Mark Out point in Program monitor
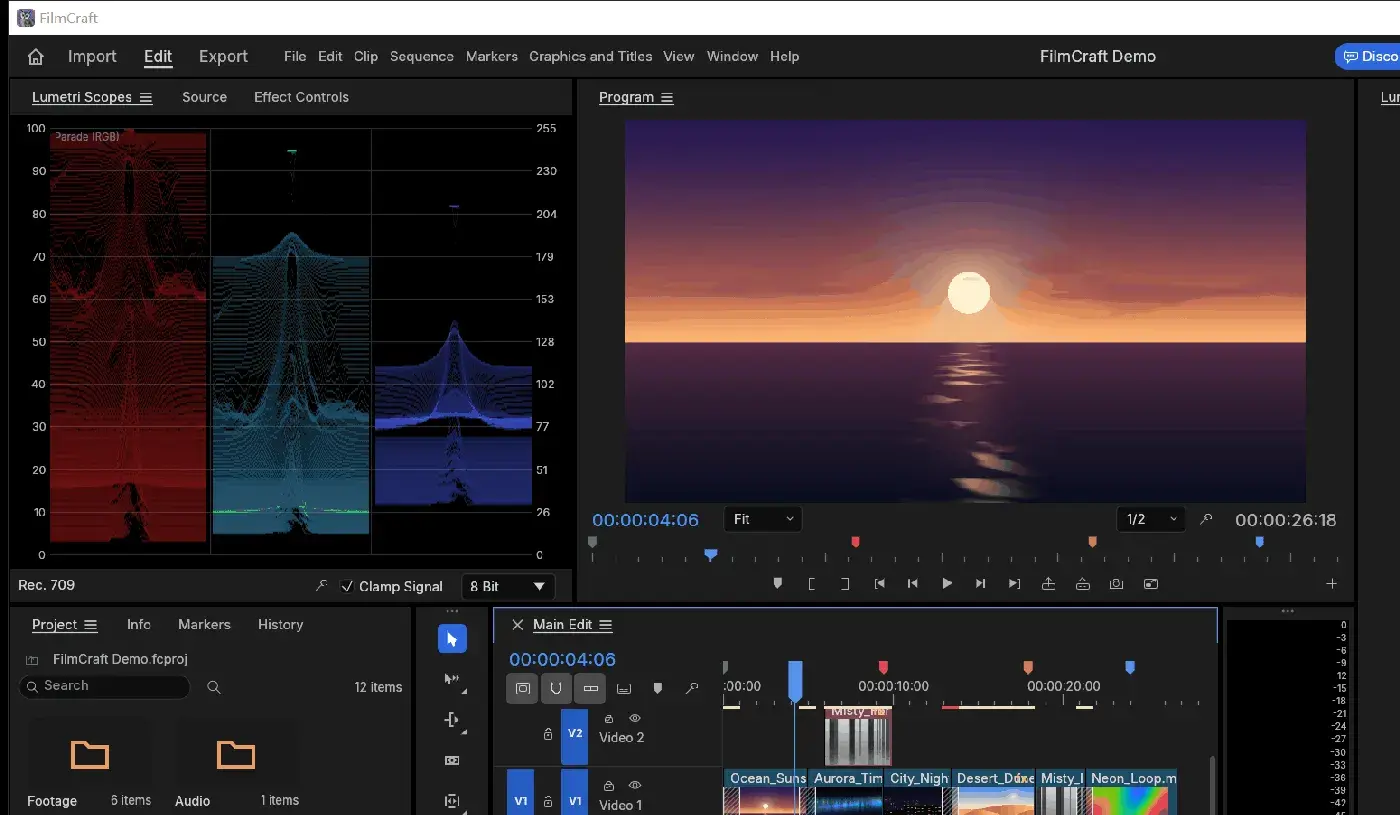This screenshot has height=815, width=1400. (x=845, y=584)
